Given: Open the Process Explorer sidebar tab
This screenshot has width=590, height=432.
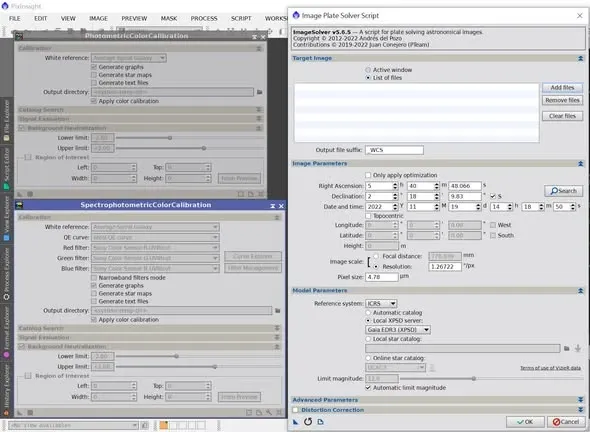Looking at the screenshot, I should tap(6, 274).
